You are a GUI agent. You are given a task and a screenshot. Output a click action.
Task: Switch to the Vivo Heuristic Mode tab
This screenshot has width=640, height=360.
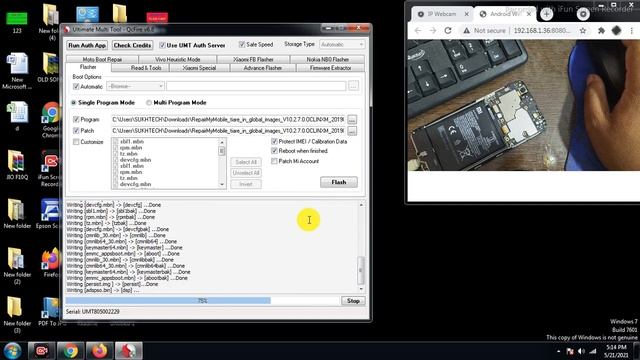click(178, 59)
